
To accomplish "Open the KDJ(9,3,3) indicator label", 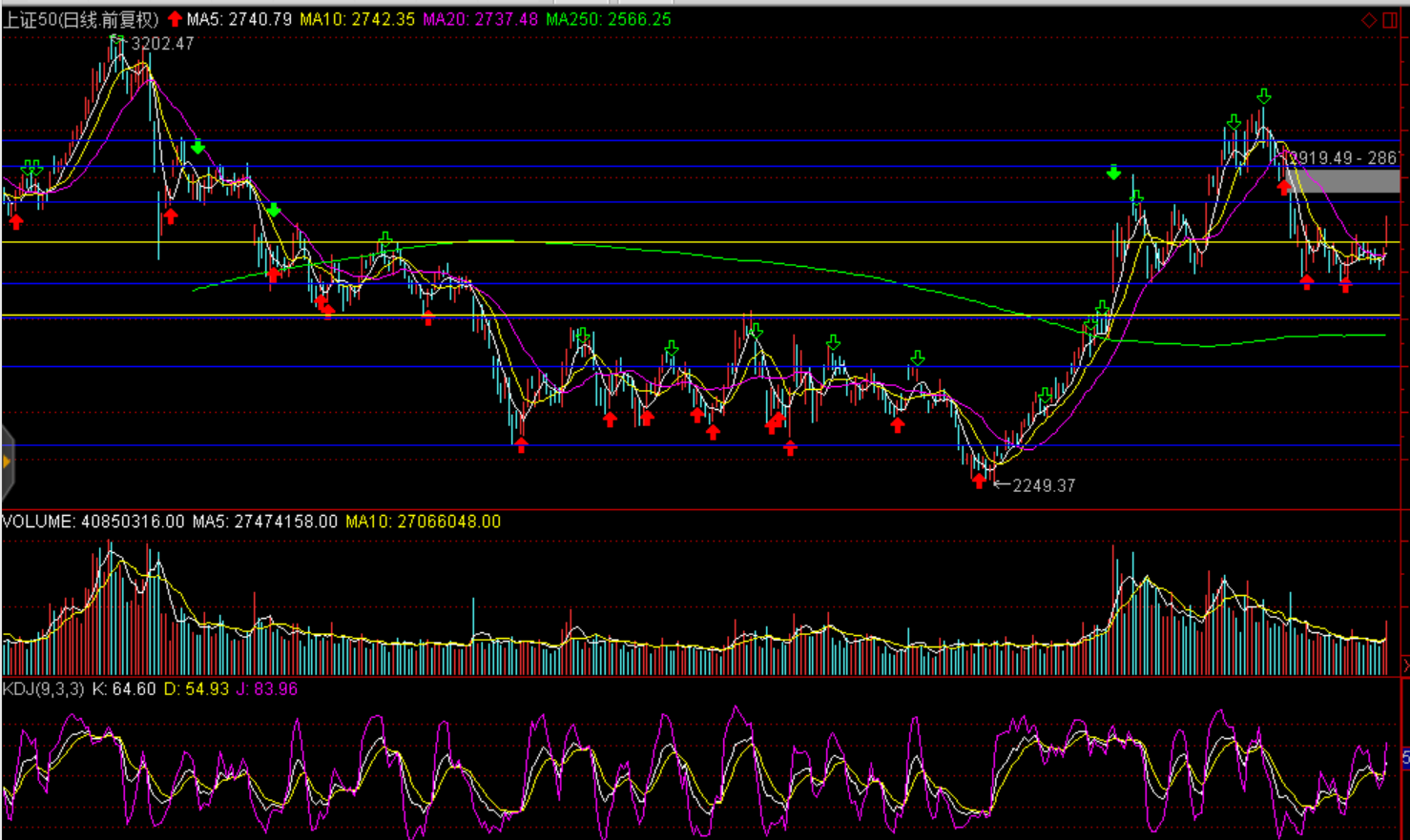I will pos(43,688).
